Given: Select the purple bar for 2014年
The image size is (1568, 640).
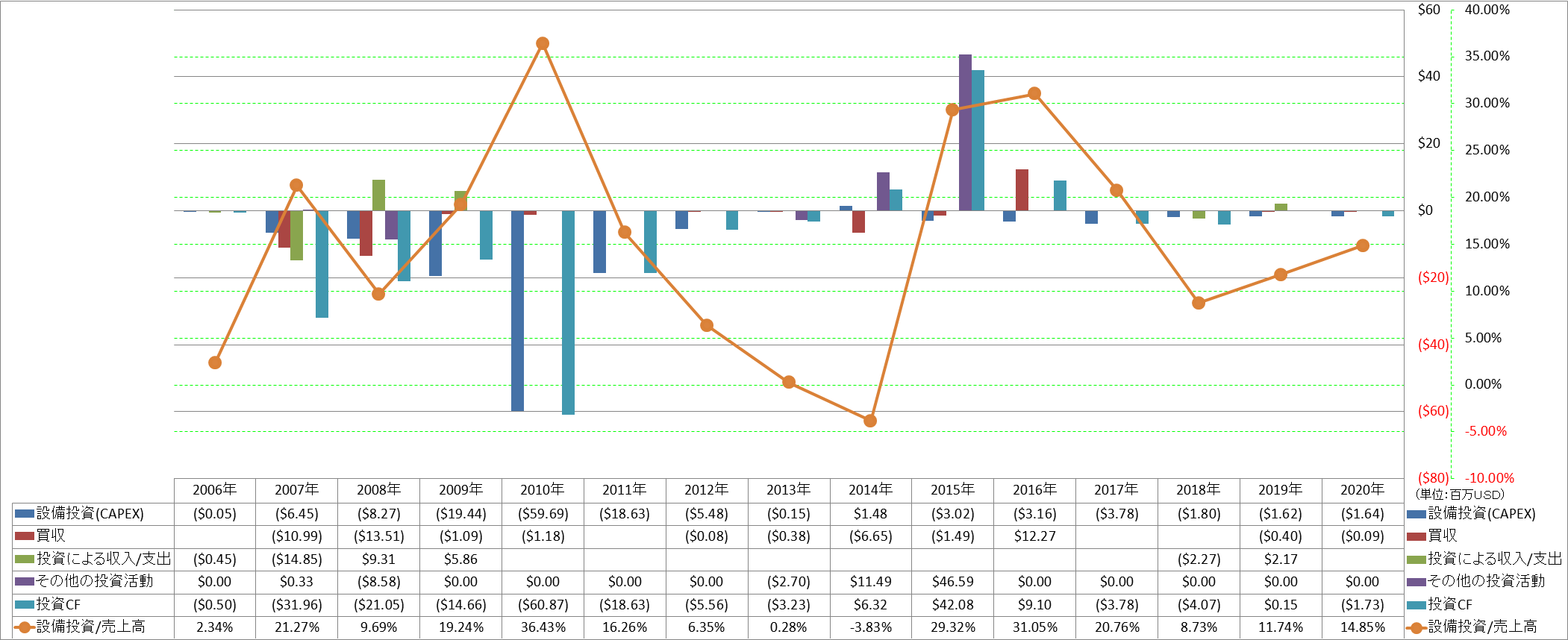Looking at the screenshot, I should click(883, 192).
